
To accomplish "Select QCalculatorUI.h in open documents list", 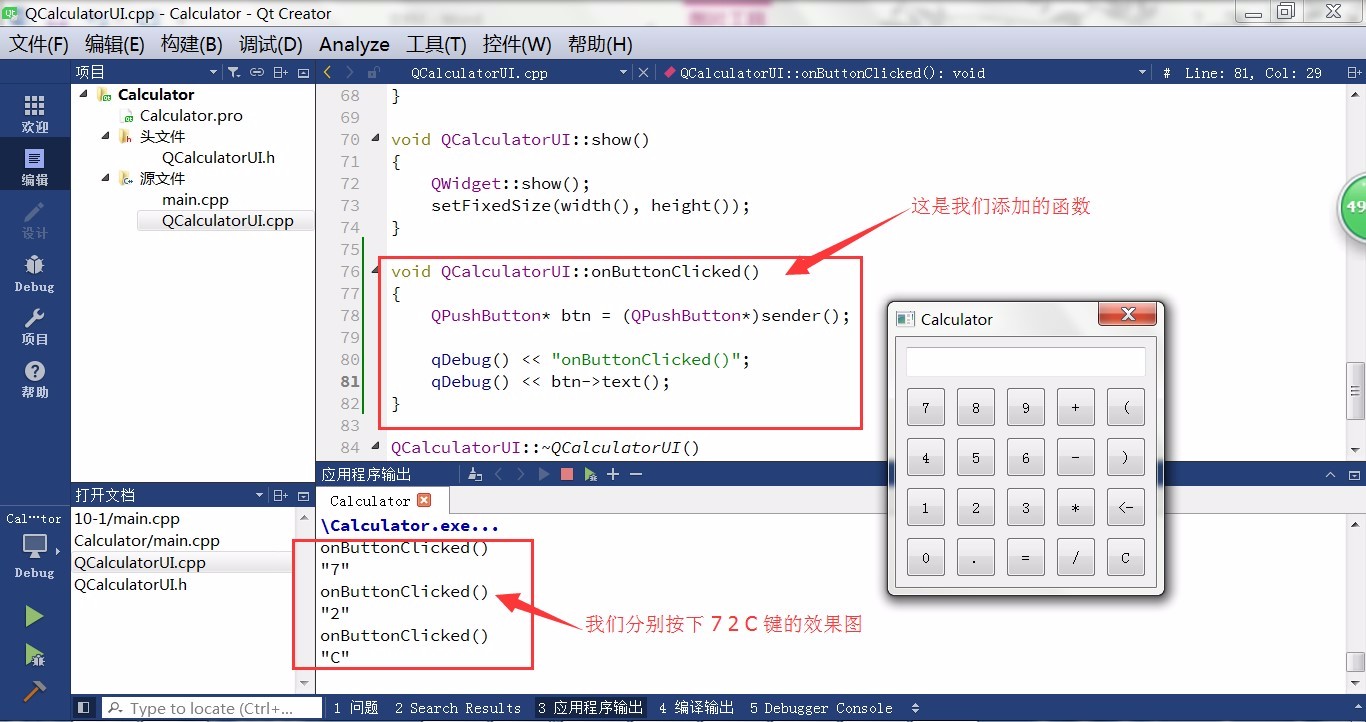I will (x=130, y=584).
